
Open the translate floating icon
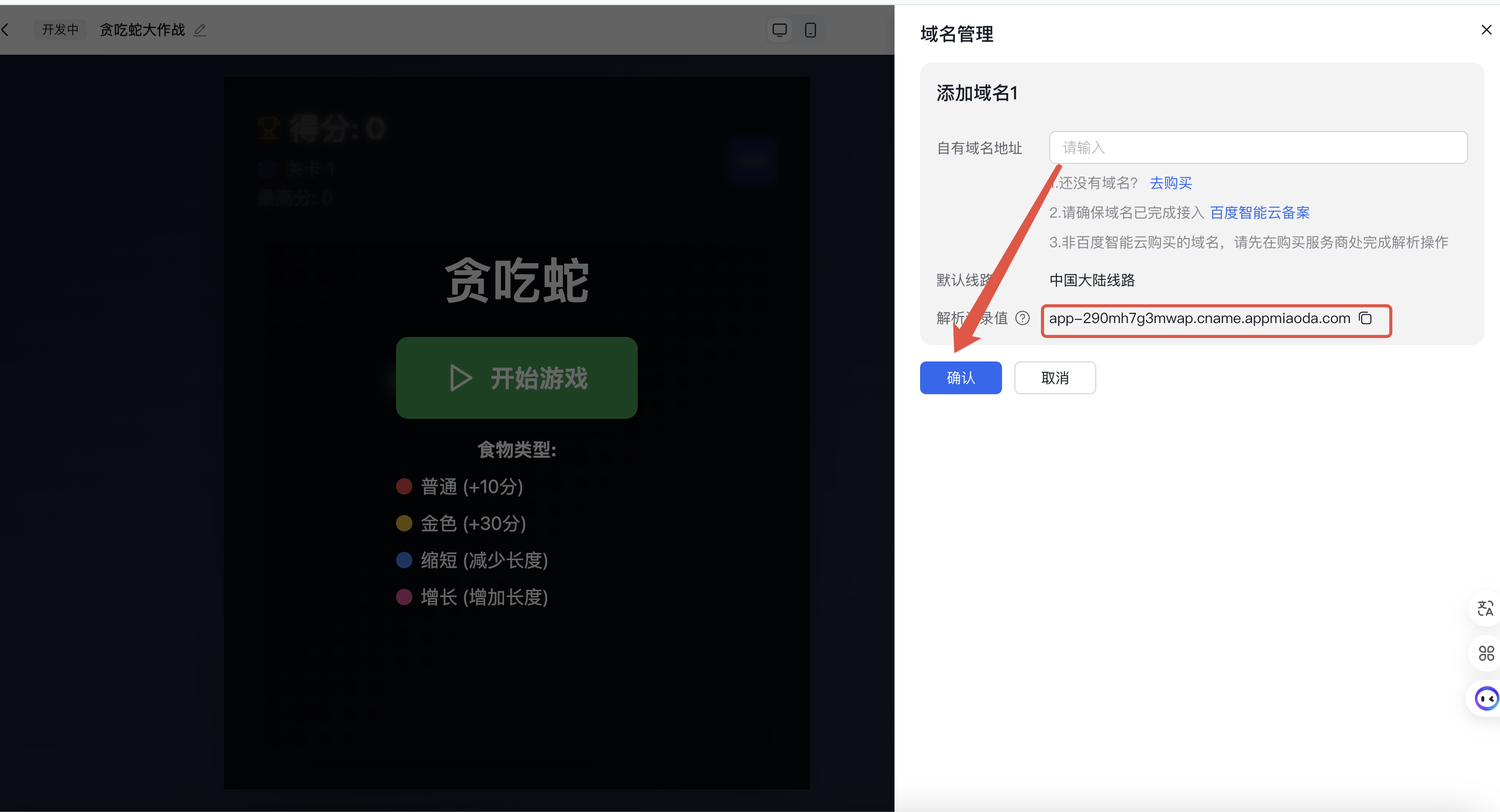click(1486, 608)
